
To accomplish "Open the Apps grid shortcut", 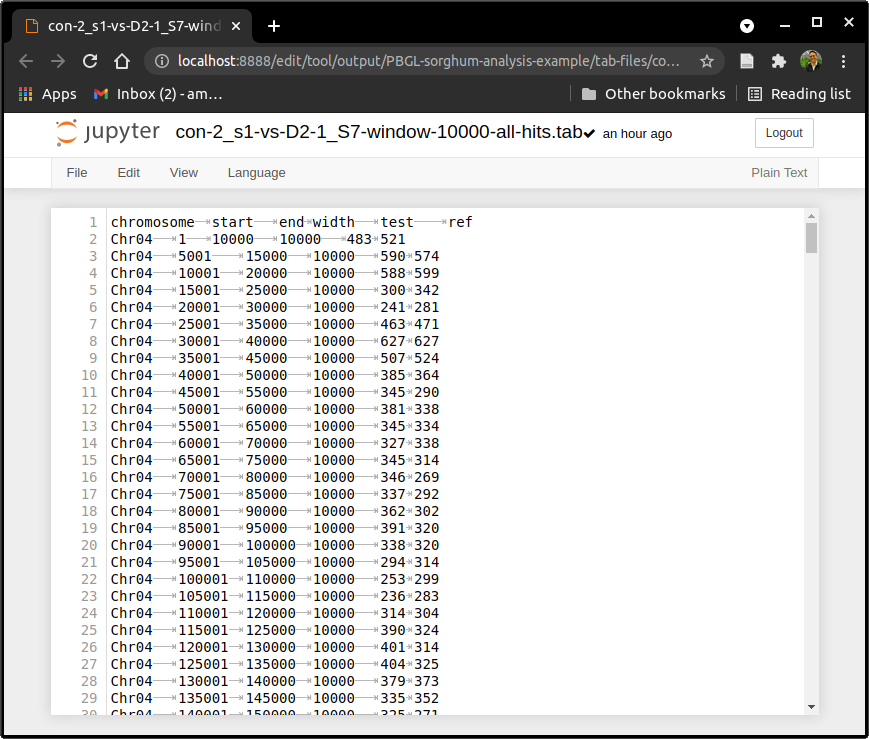I will [x=48, y=94].
